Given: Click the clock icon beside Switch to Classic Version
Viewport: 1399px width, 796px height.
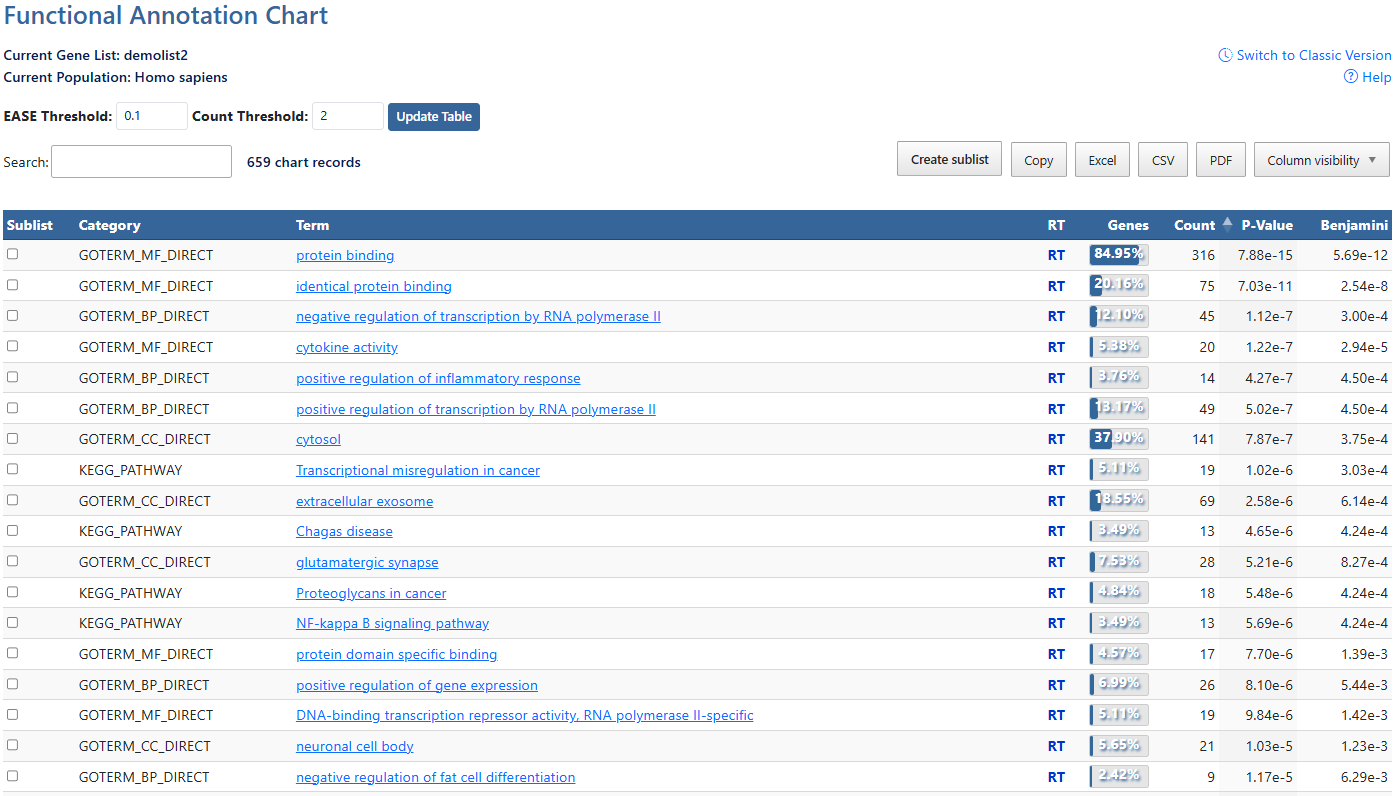Looking at the screenshot, I should point(1226,55).
